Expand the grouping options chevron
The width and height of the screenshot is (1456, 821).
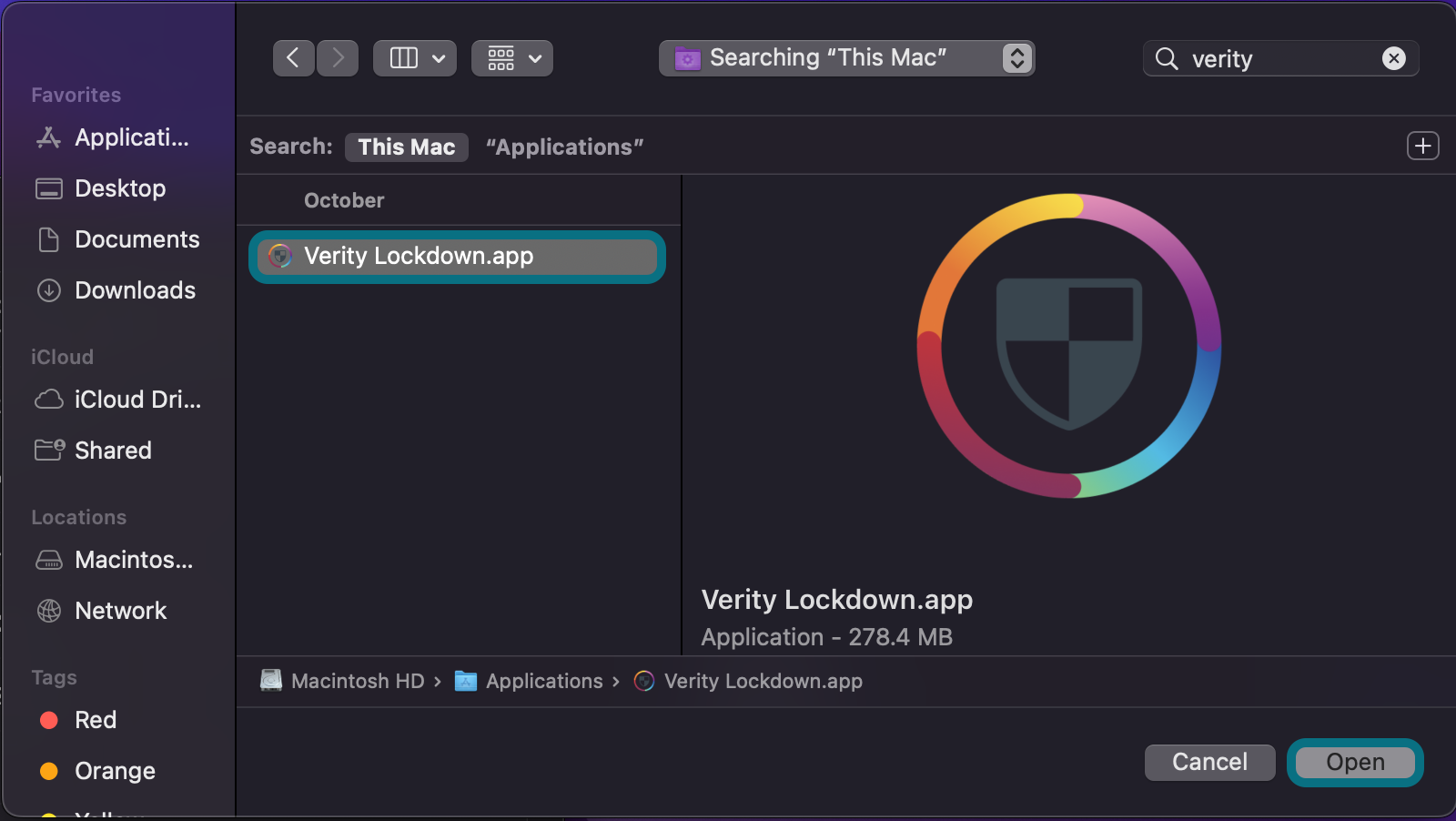point(536,58)
